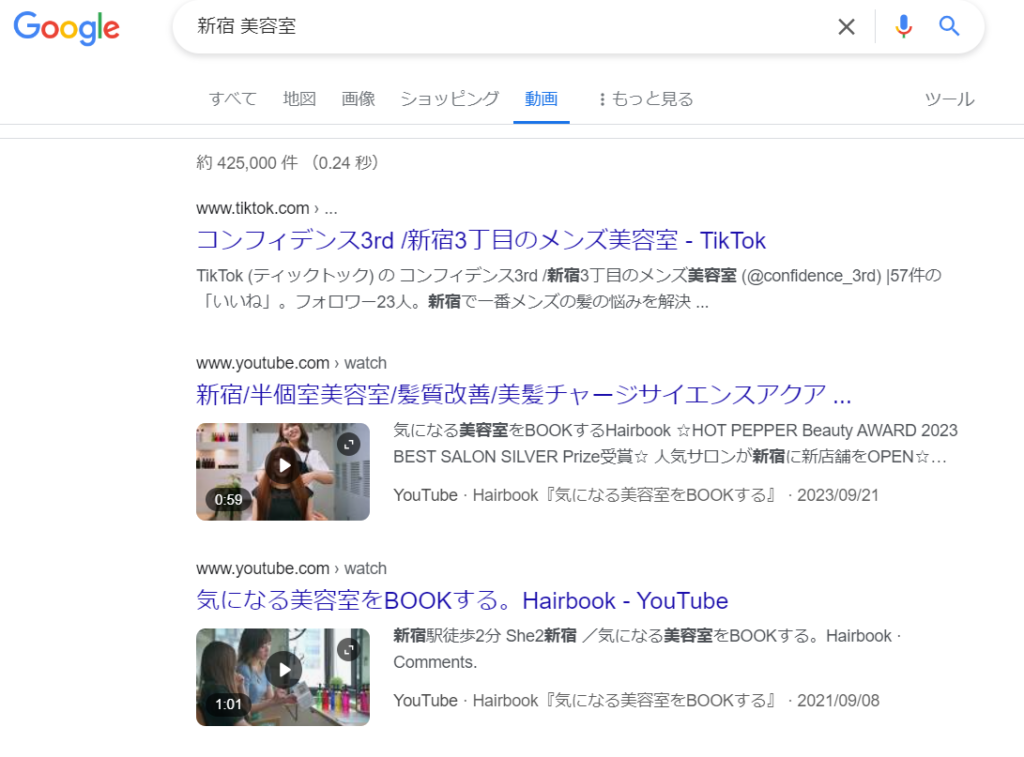This screenshot has height=757, width=1024.
Task: Open the もっと見る dropdown menu
Action: coord(646,99)
